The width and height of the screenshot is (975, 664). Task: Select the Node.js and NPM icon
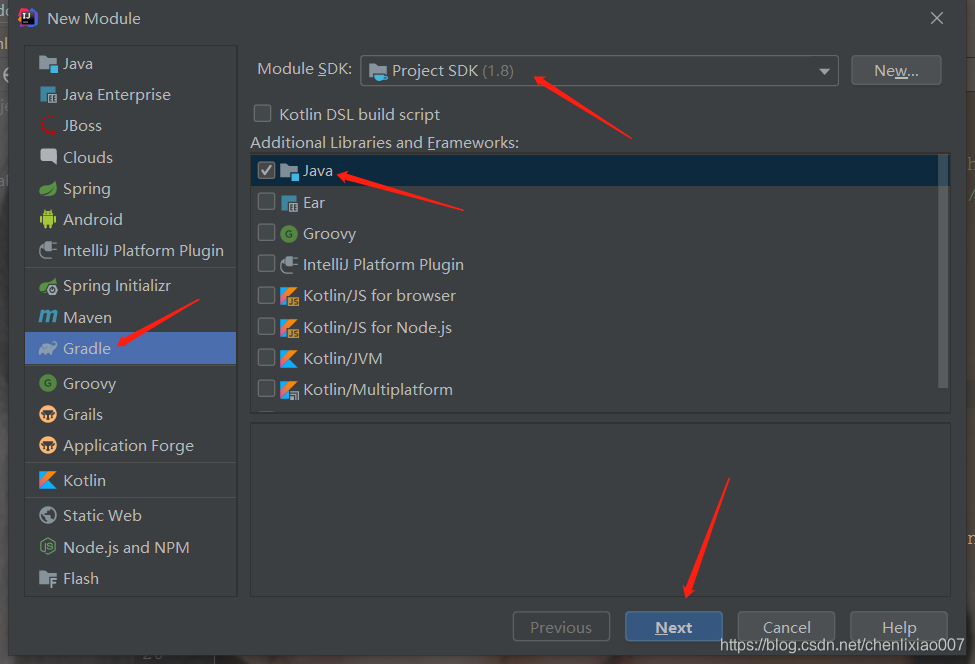[48, 546]
